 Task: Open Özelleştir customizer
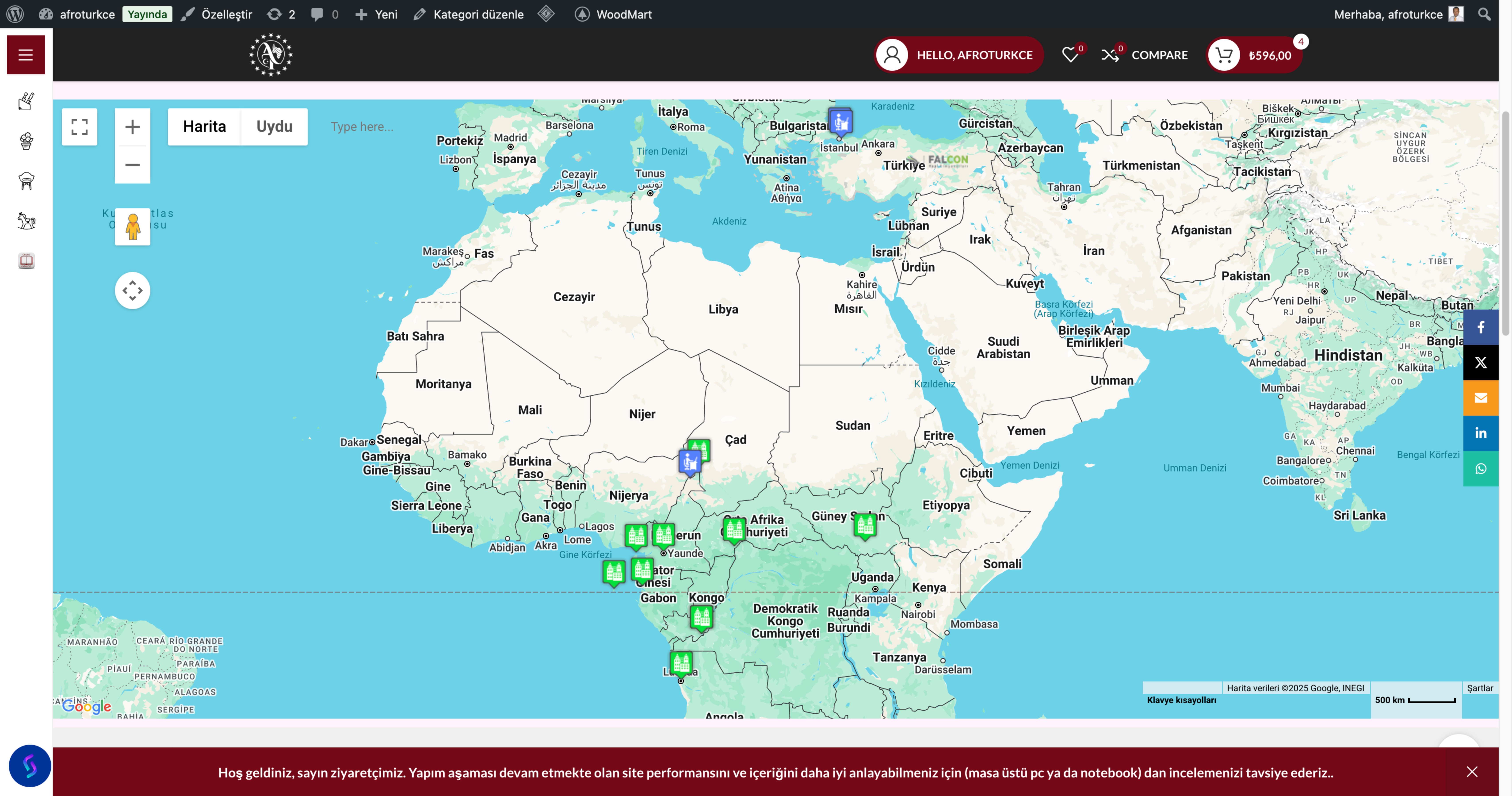pos(217,14)
